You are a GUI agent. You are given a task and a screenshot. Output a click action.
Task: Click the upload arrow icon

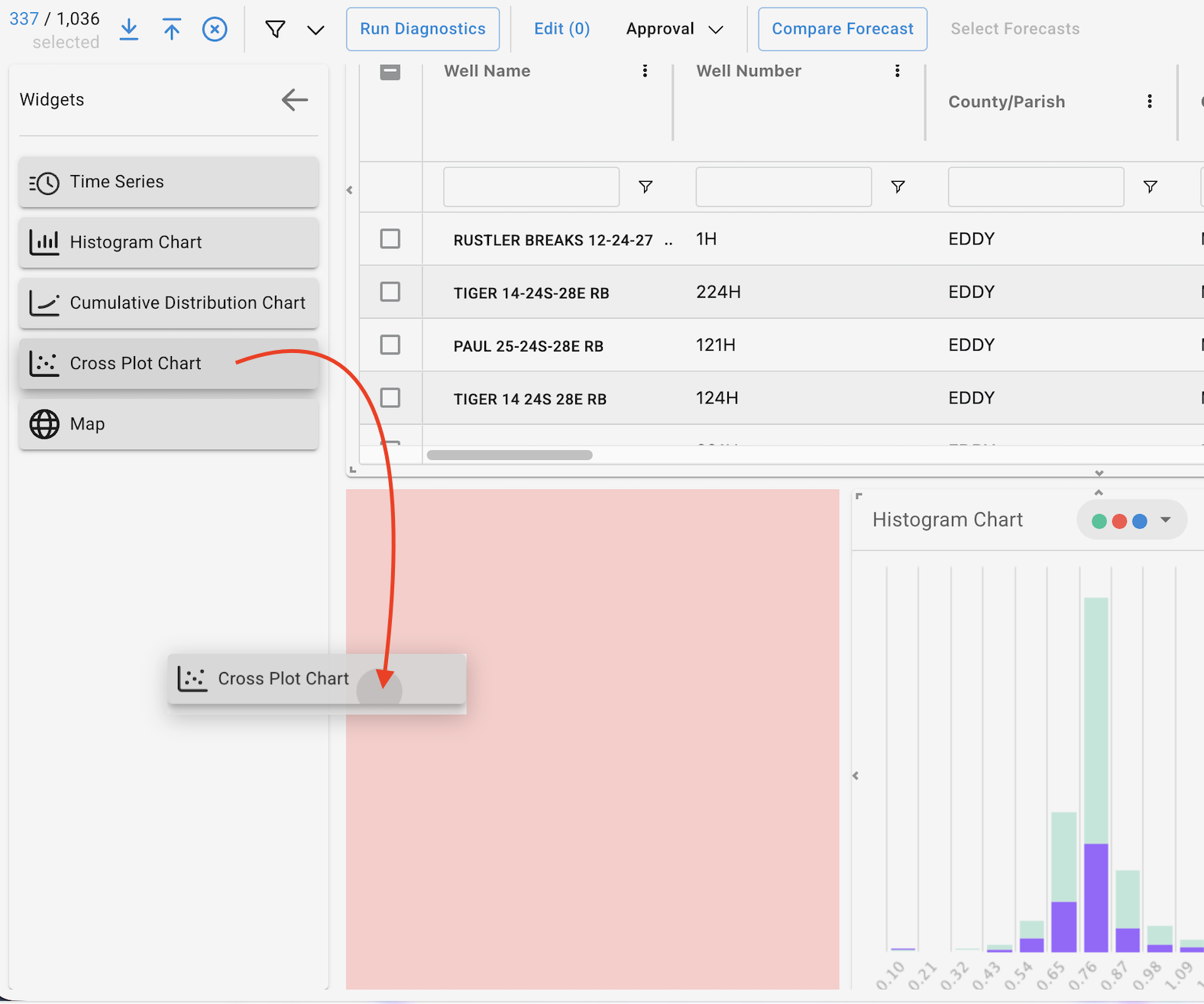click(172, 29)
